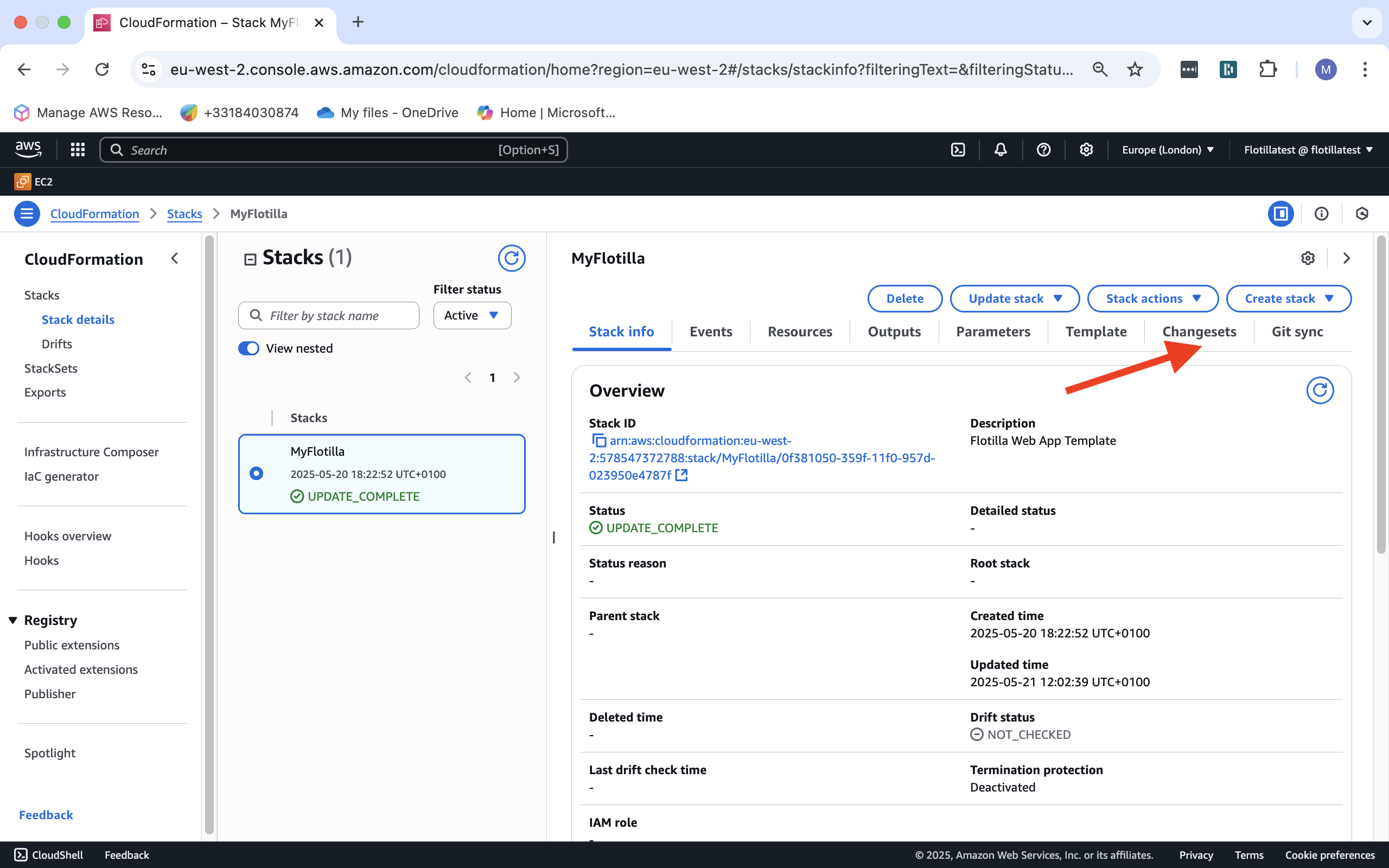Click the hamburger navigation menu icon
The height and width of the screenshot is (868, 1389).
27,214
